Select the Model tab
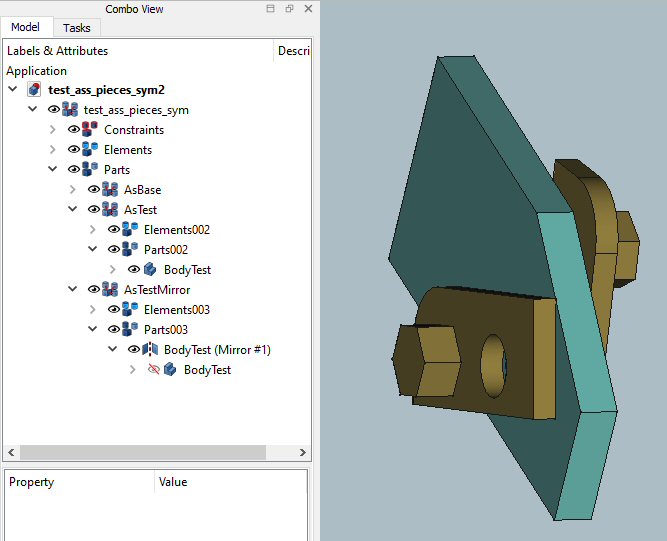The image size is (667, 541). 25,28
